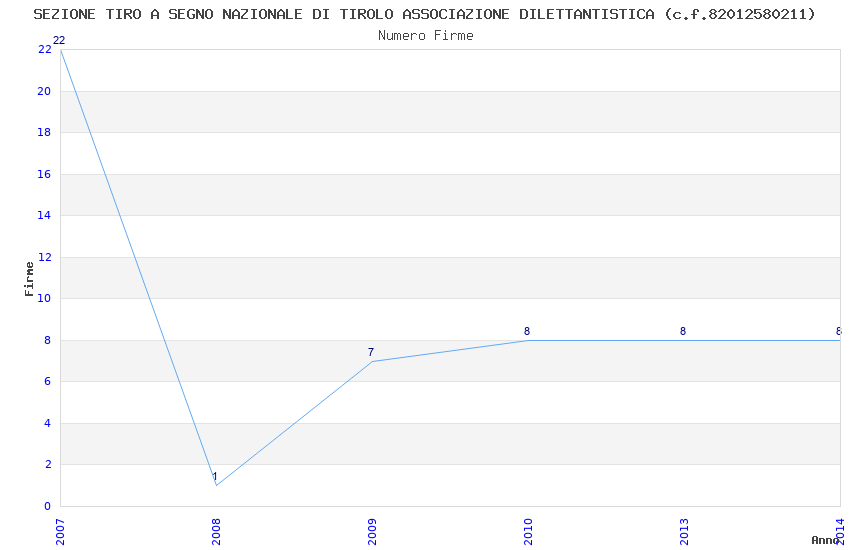The image size is (850, 550).
Task: Click the data point labeled 7 at 2009
Action: (x=372, y=361)
